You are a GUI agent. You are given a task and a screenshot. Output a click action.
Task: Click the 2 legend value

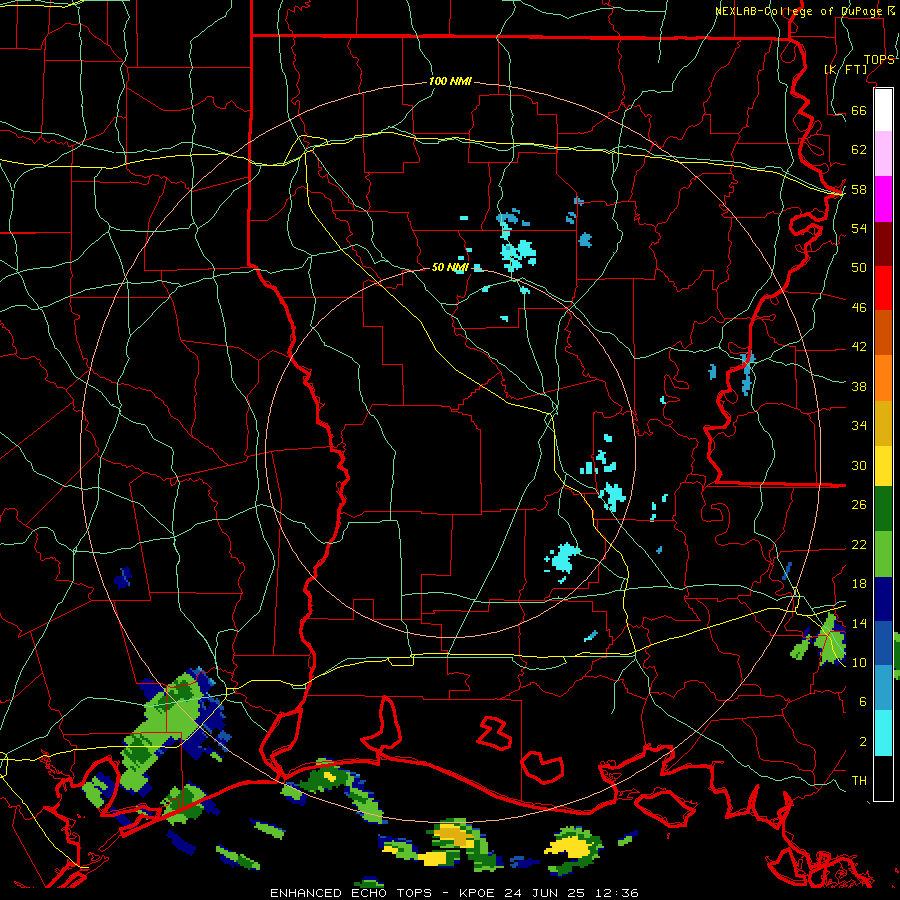[x=863, y=742]
